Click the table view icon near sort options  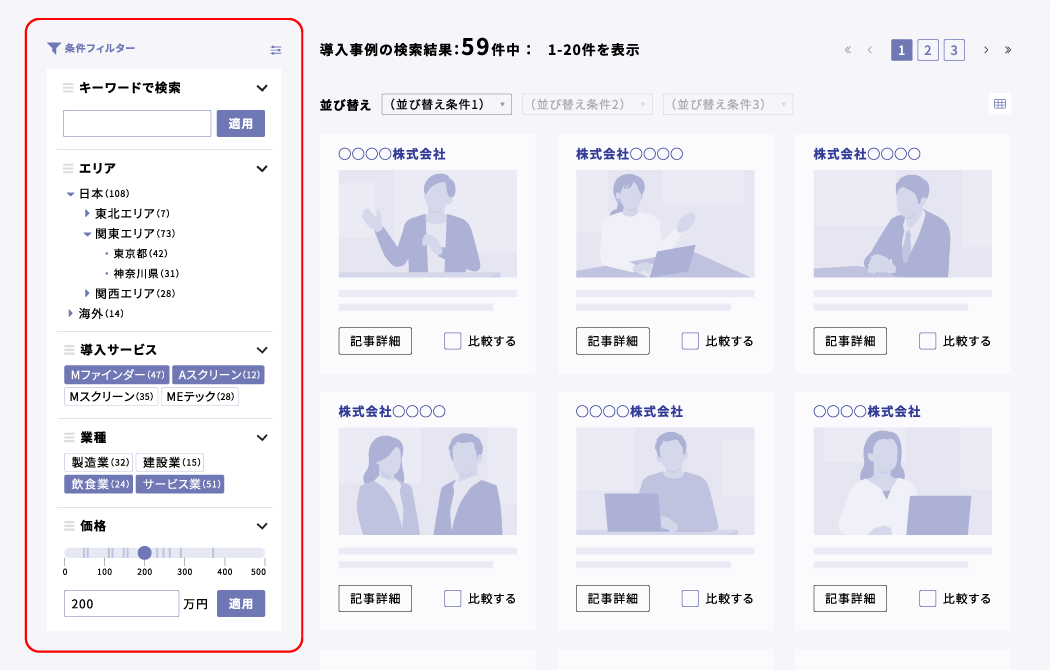click(x=999, y=103)
